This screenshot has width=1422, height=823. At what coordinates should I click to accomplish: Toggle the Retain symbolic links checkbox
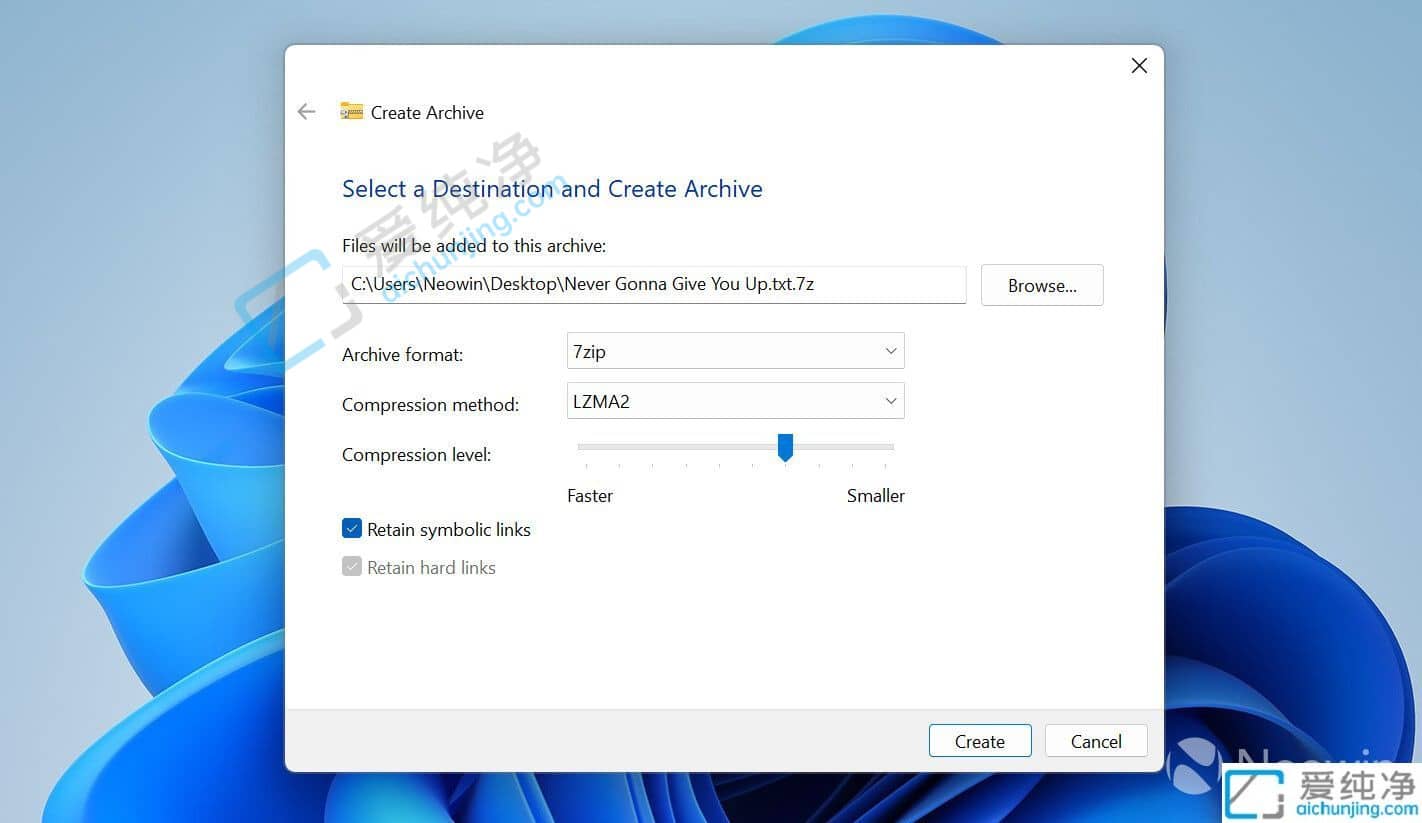click(351, 529)
